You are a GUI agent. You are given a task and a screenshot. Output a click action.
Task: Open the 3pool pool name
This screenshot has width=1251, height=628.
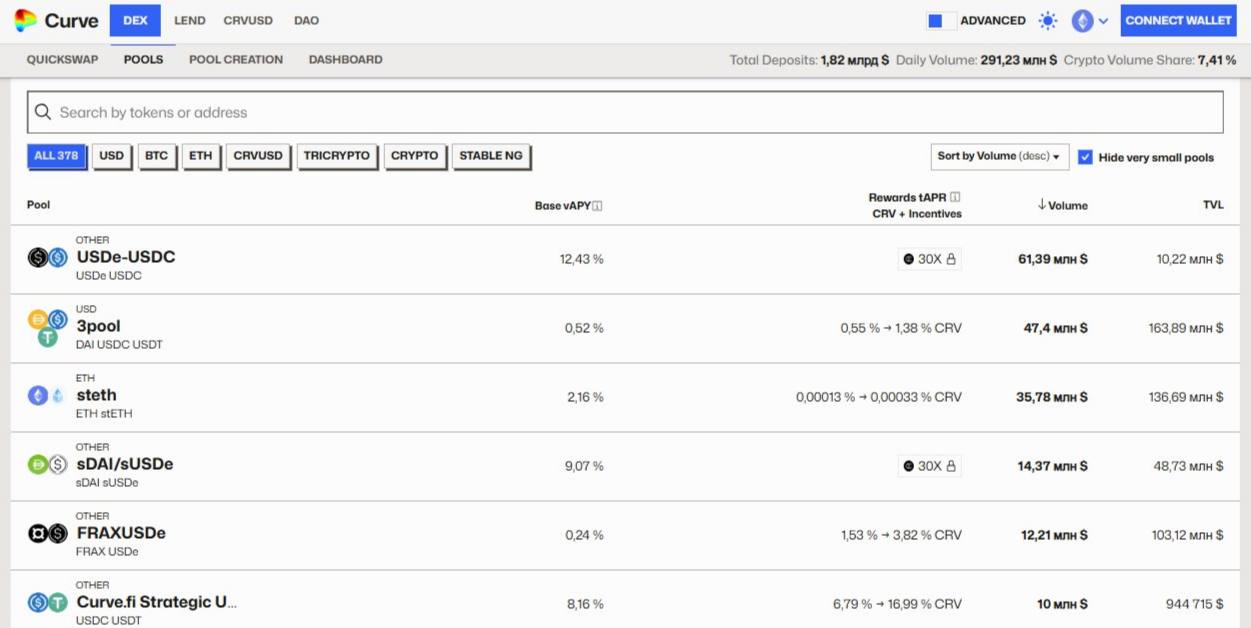click(x=98, y=326)
